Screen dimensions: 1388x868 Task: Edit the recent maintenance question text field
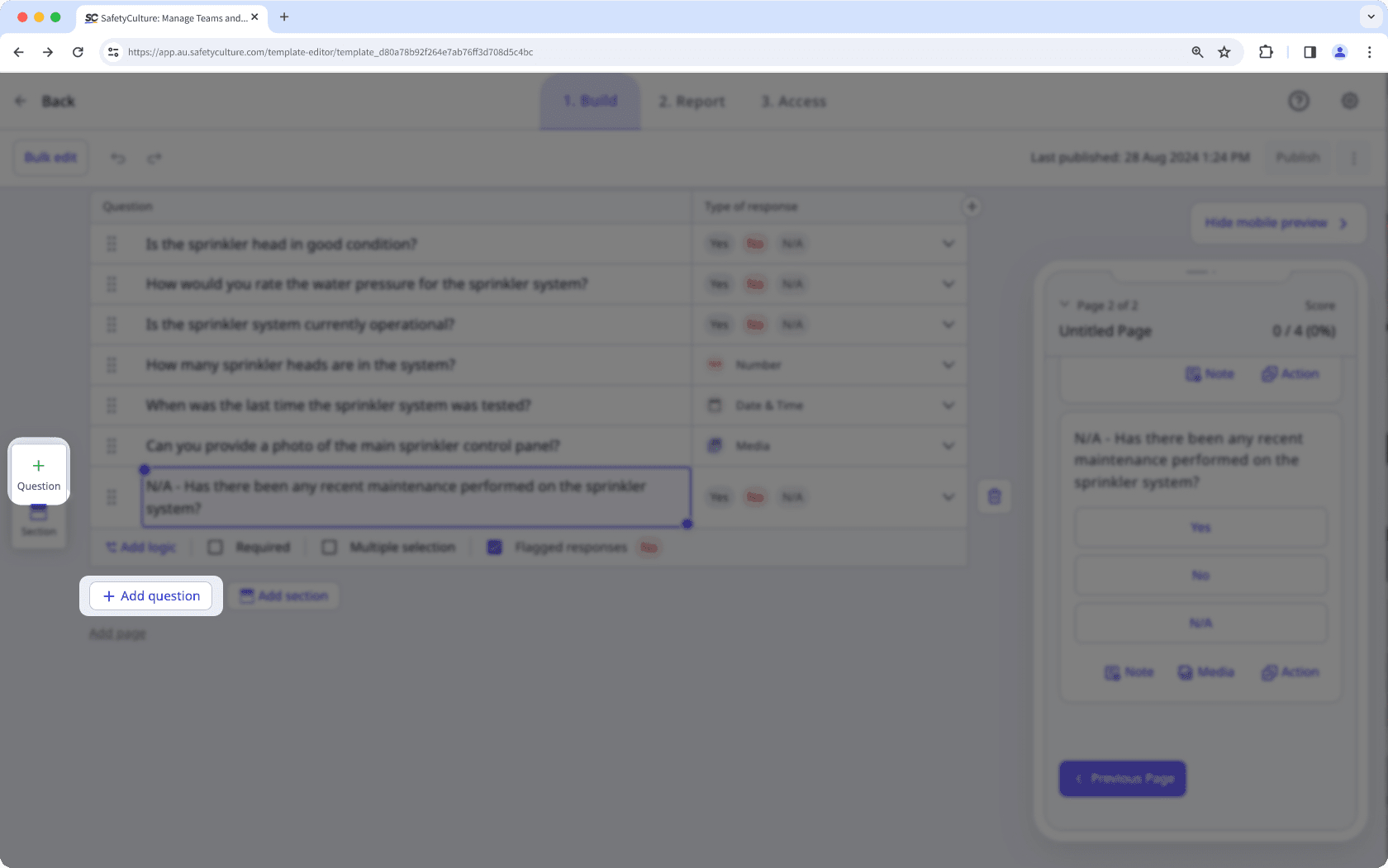pos(416,497)
